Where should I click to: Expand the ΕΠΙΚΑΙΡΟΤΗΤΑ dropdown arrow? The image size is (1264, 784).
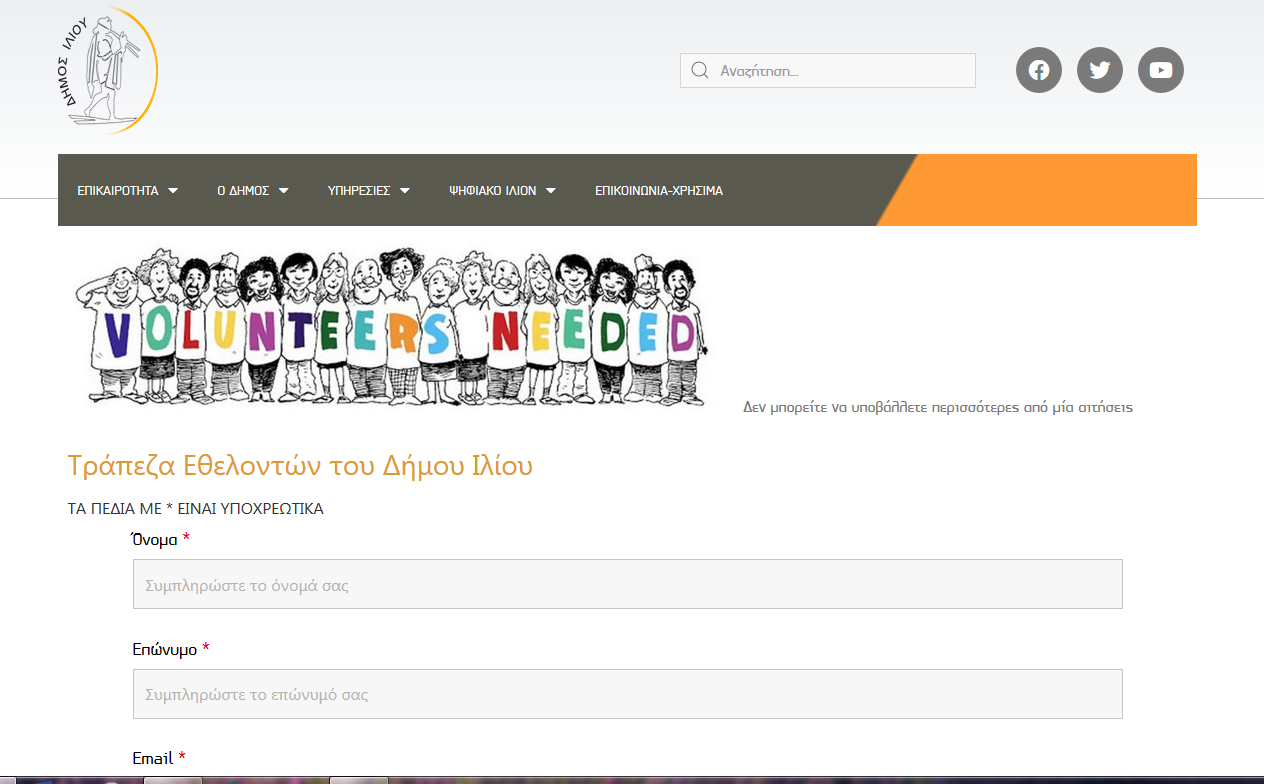point(173,191)
